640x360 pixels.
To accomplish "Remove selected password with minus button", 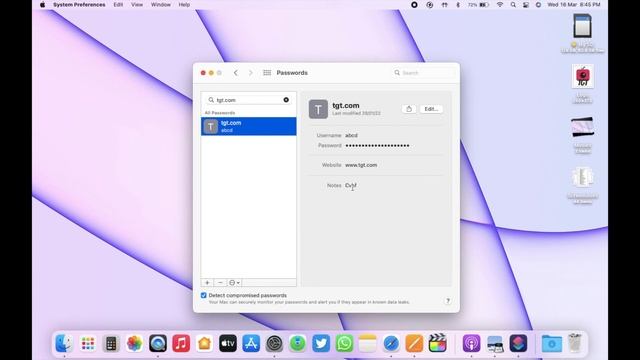I will (220, 282).
